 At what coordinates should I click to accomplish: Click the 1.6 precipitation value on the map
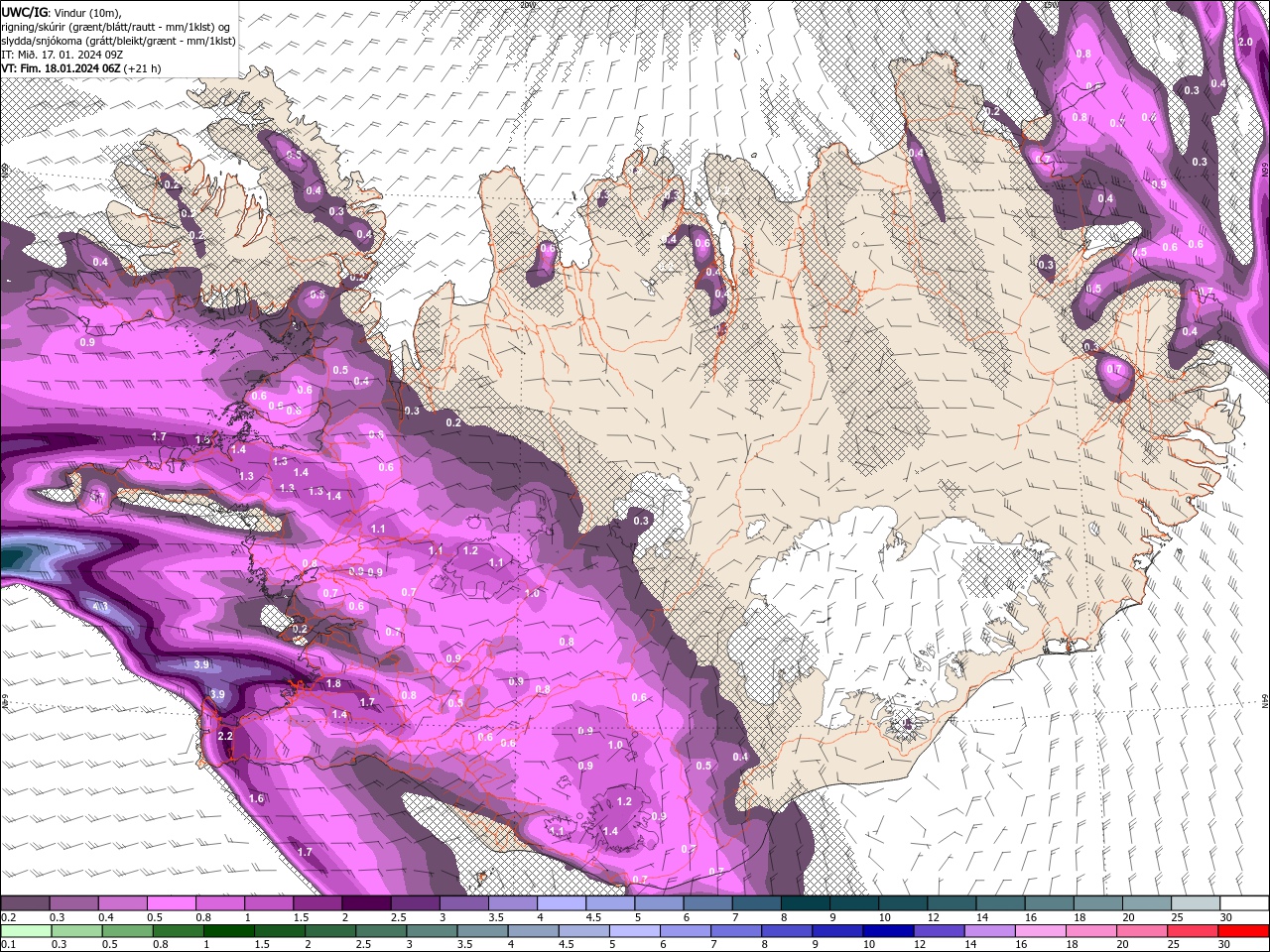(x=257, y=798)
